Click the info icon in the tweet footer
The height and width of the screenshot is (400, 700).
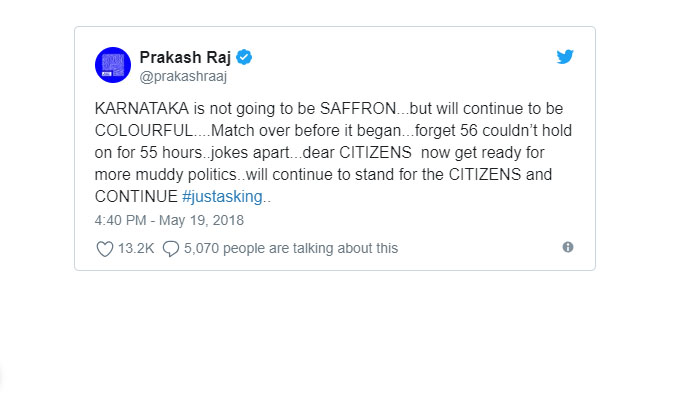[568, 247]
